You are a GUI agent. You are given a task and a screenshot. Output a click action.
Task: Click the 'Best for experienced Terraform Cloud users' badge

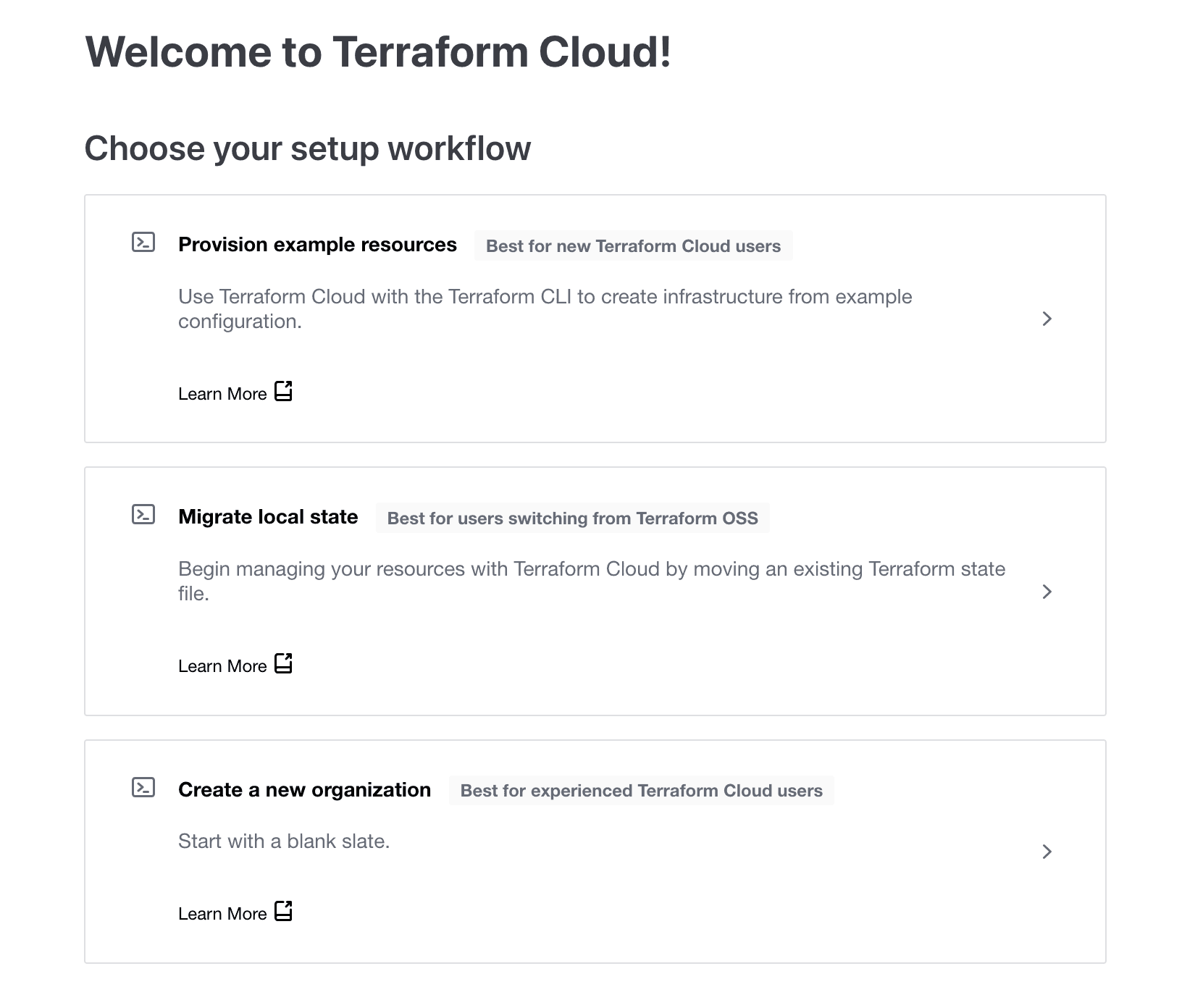[x=641, y=790]
